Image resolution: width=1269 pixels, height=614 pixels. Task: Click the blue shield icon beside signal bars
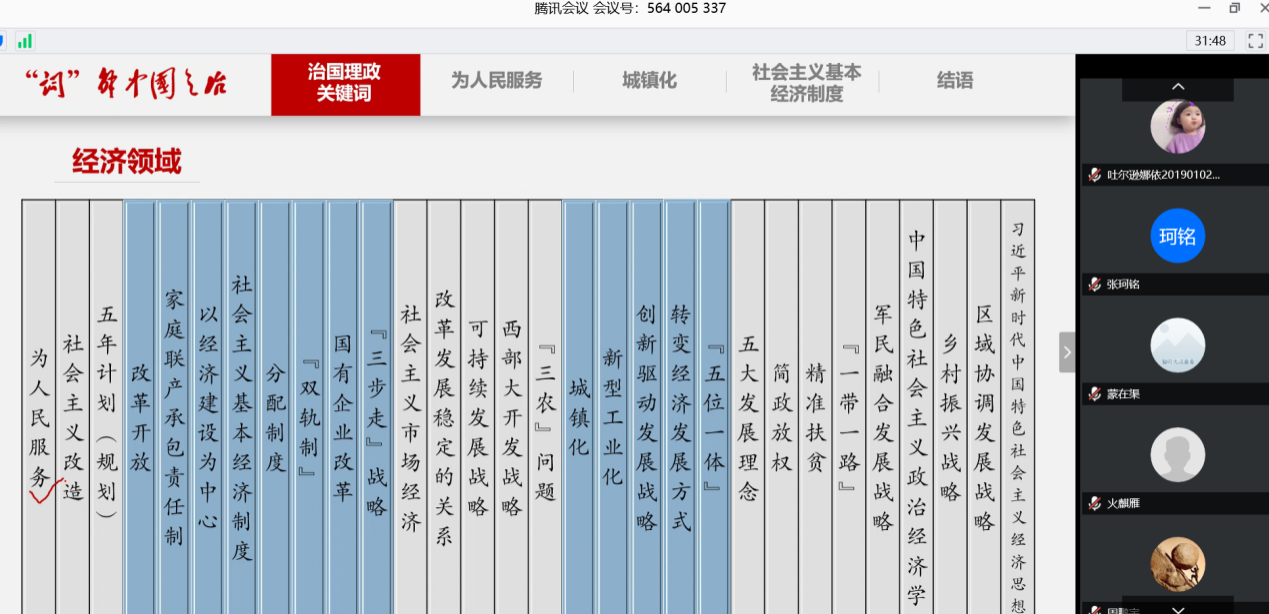pos(2,41)
